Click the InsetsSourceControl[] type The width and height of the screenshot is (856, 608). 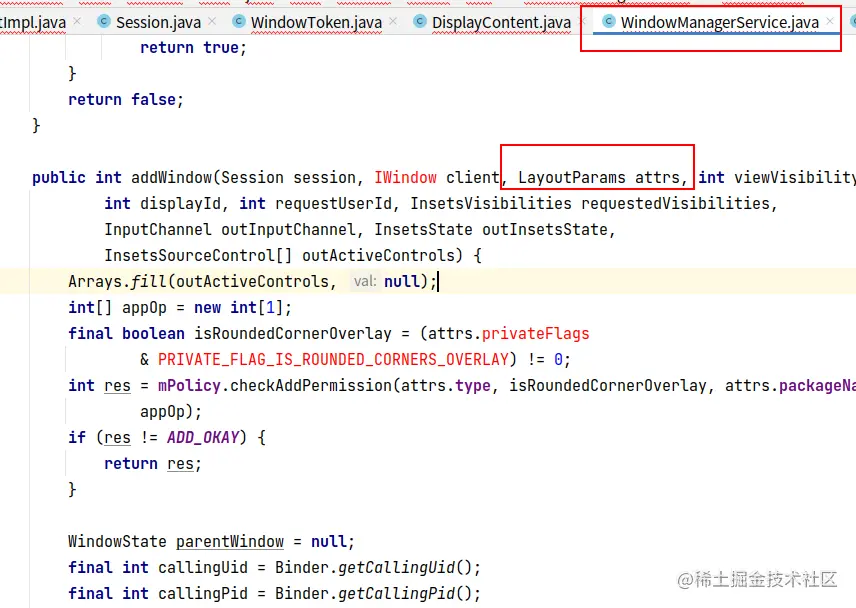pos(198,255)
